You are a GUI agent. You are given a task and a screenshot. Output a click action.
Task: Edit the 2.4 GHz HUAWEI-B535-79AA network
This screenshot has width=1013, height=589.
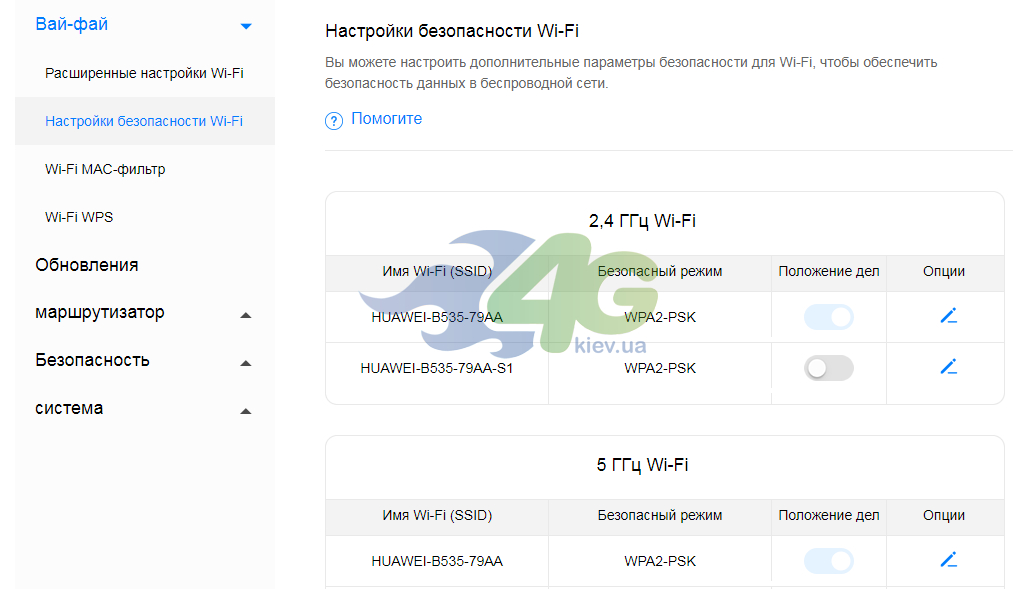[x=948, y=316]
